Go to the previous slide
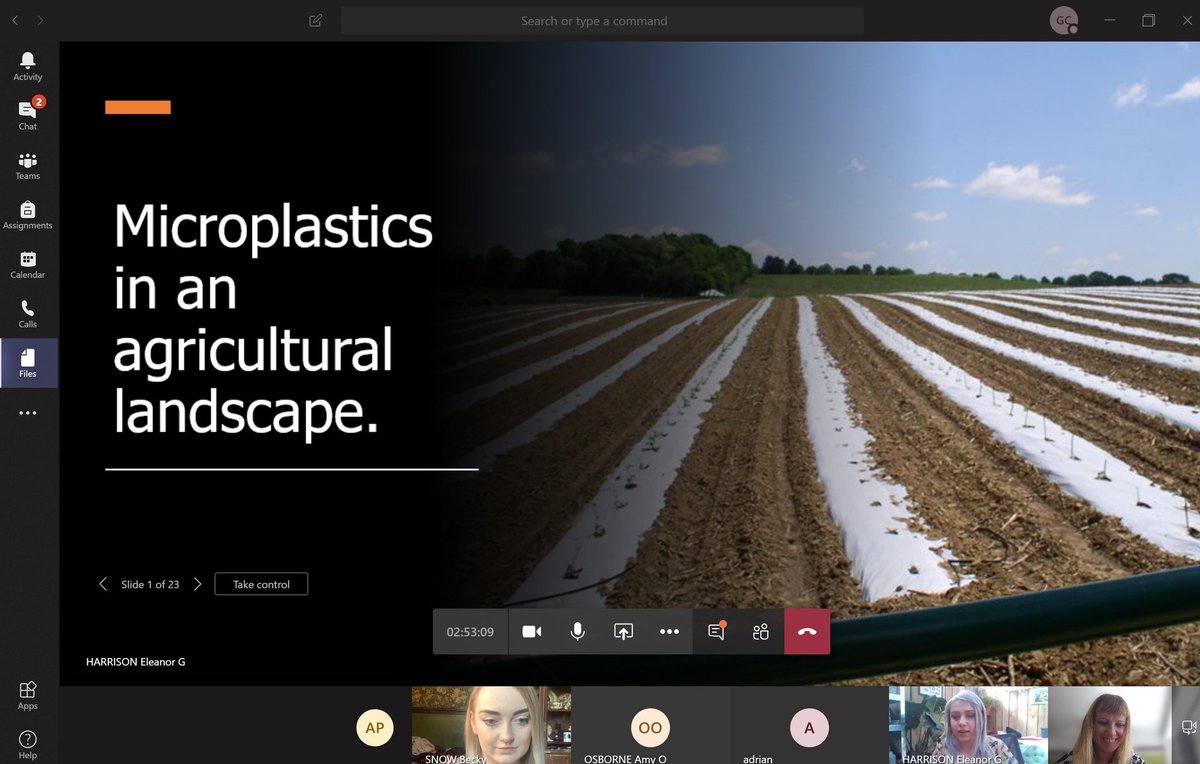The image size is (1200, 764). click(x=102, y=584)
